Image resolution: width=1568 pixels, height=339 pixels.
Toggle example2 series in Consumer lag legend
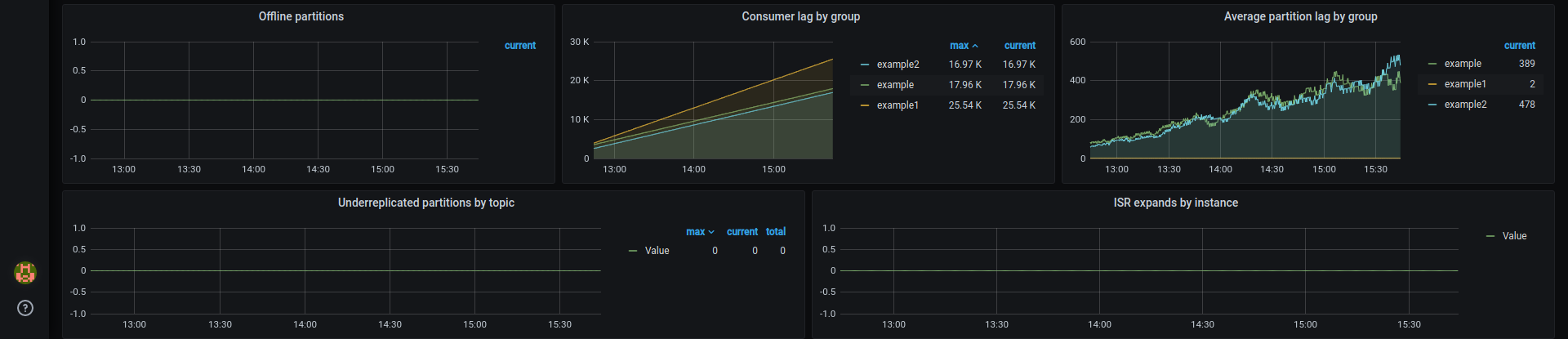(x=898, y=65)
